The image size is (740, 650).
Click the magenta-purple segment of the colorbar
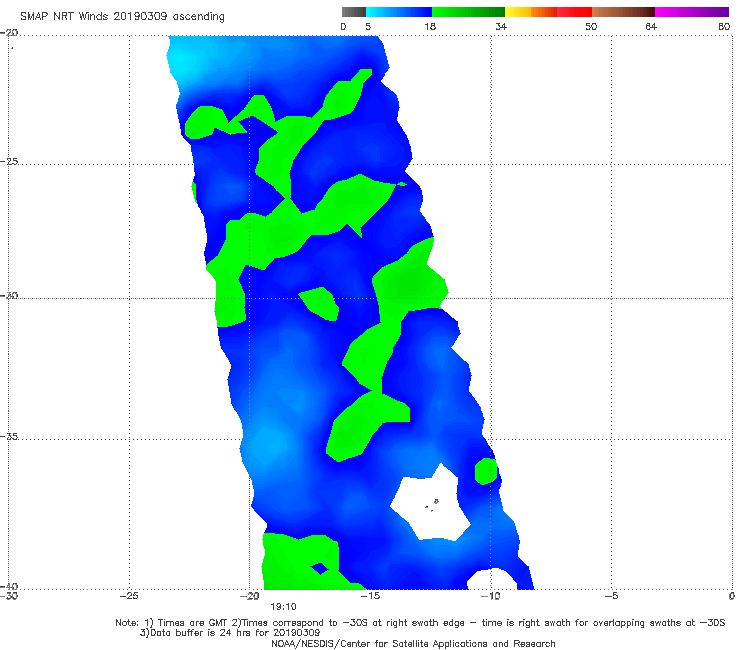click(x=692, y=12)
